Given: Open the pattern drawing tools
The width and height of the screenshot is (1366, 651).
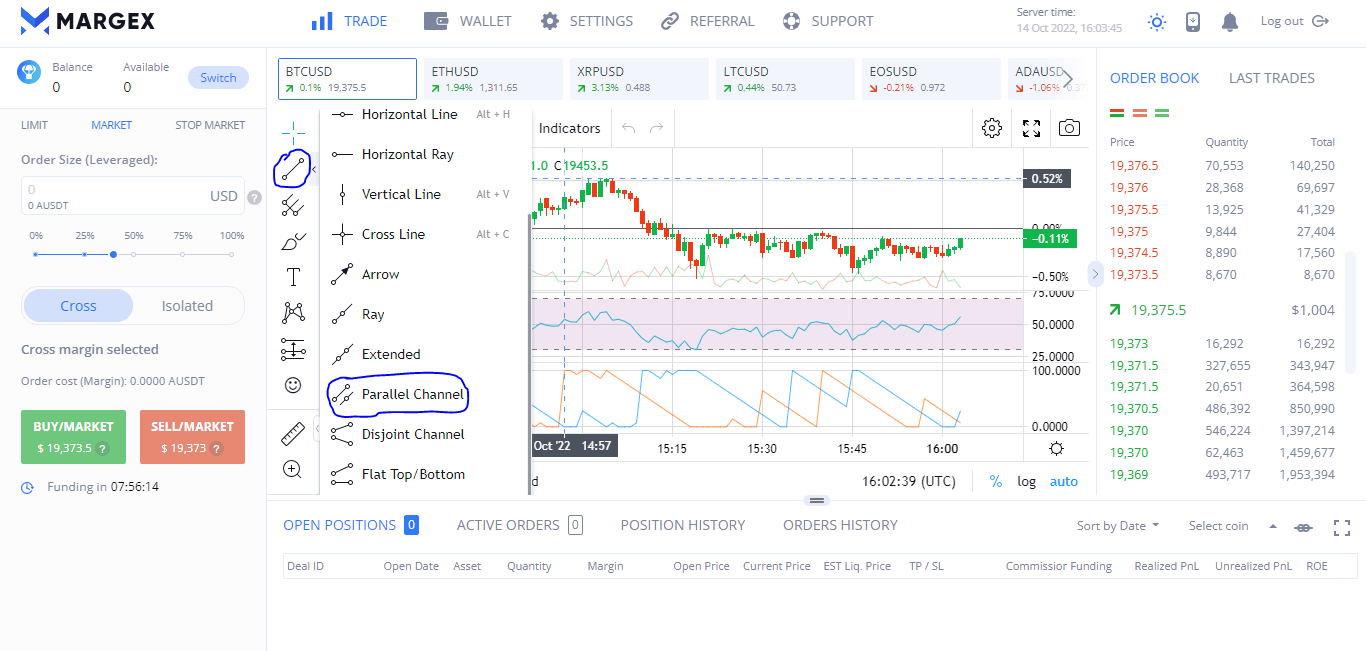Looking at the screenshot, I should (293, 313).
